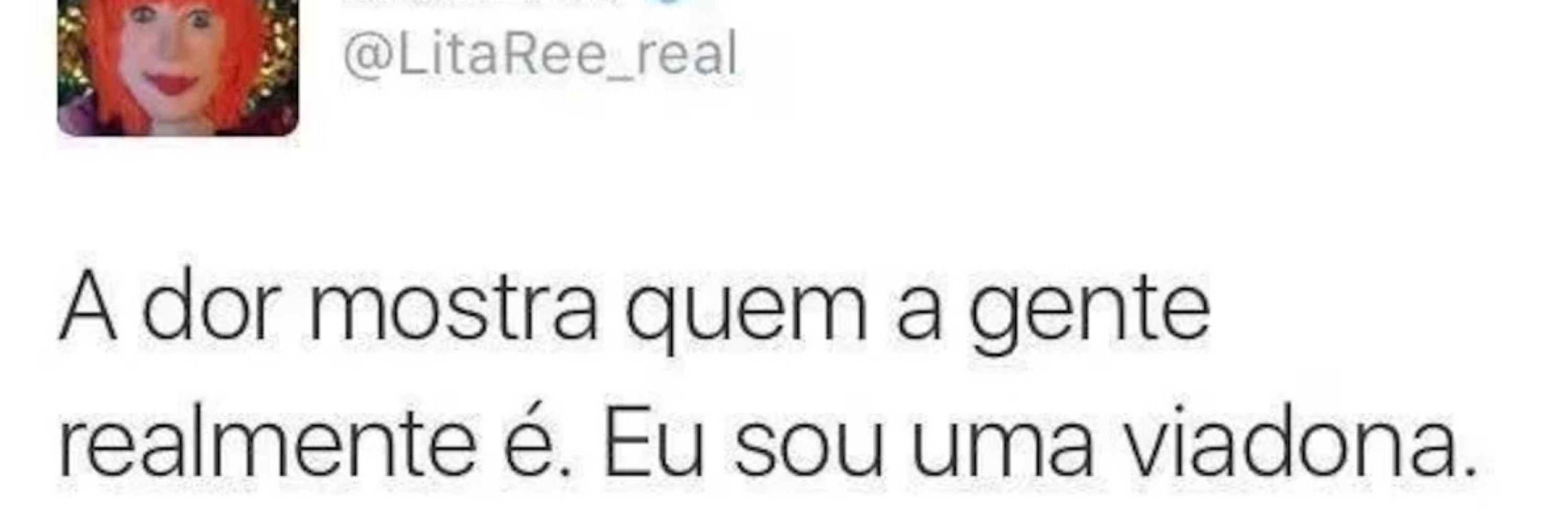Click the cropped display name above the handle
The height and width of the screenshot is (523, 1568).
481,3
